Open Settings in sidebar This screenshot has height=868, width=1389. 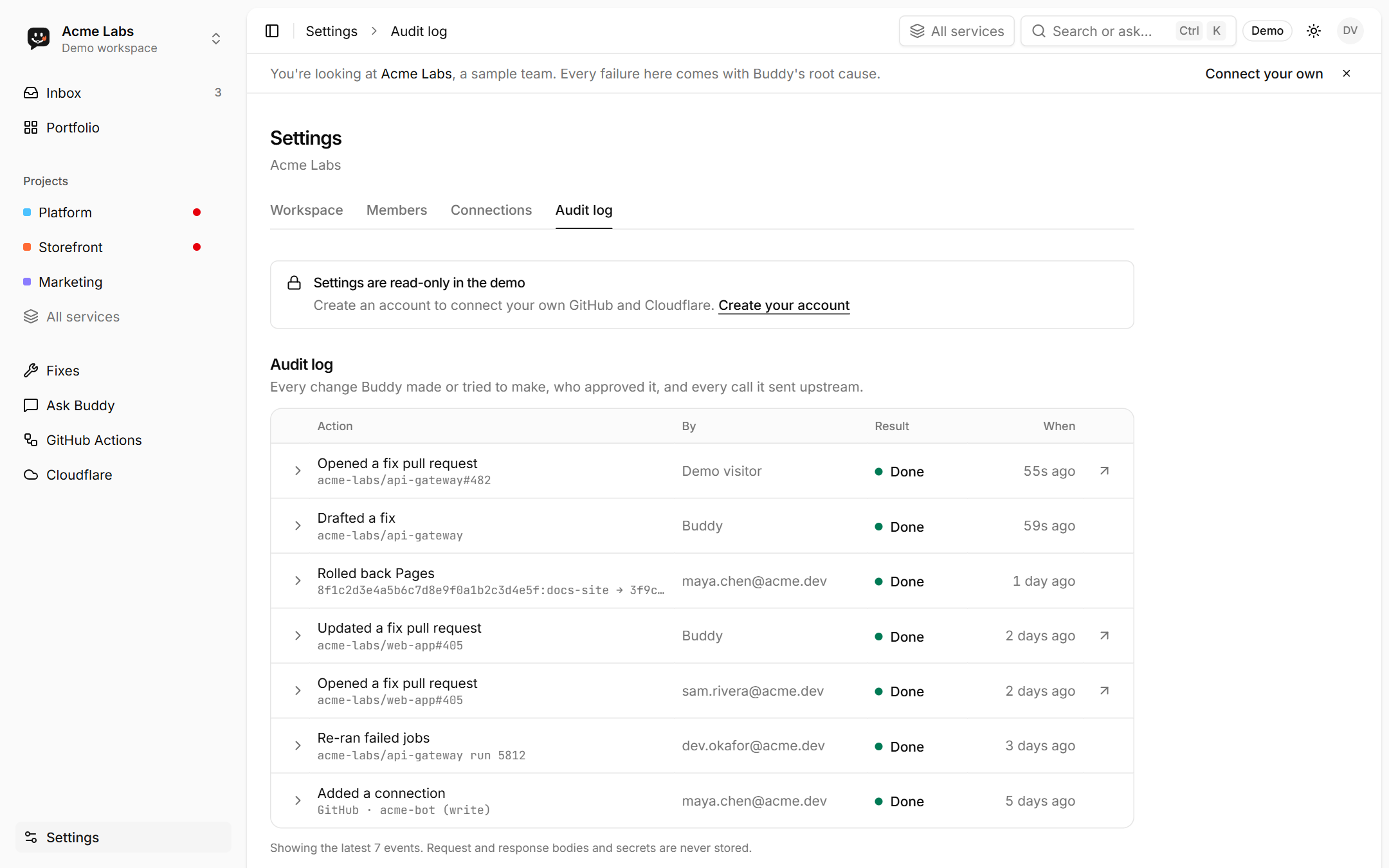123,837
